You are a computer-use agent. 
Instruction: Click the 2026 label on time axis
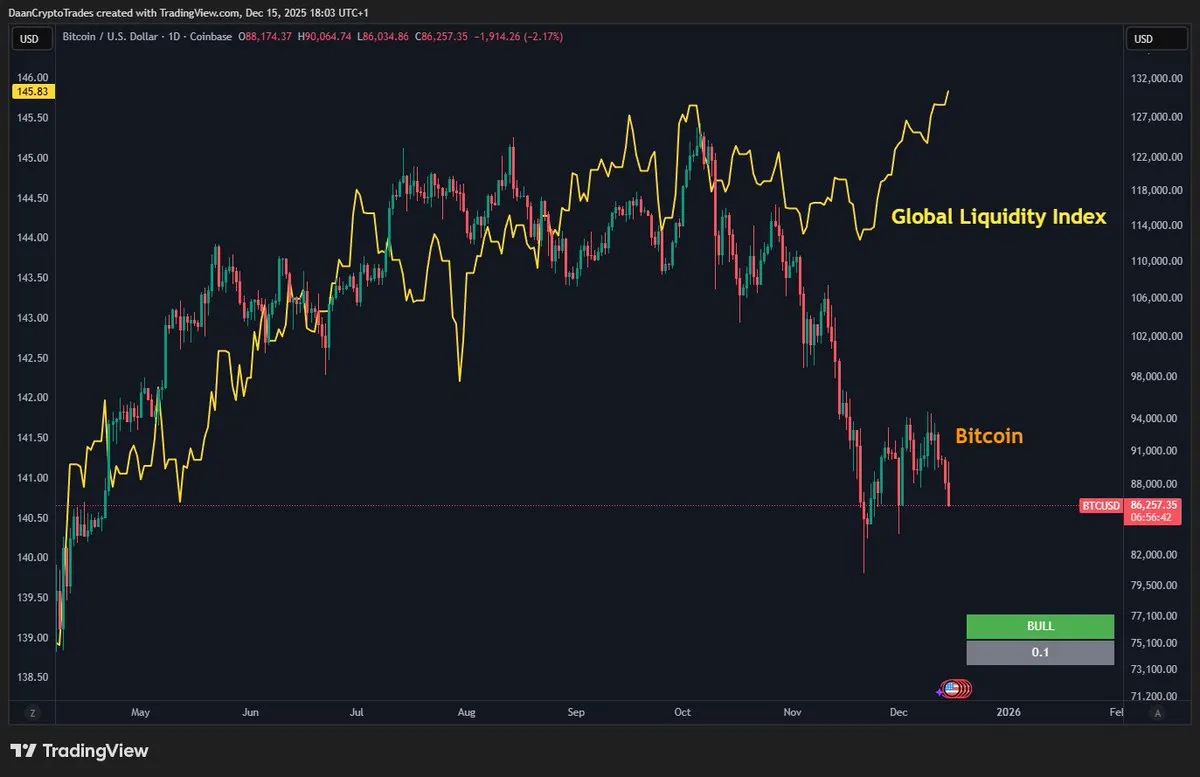click(x=1009, y=713)
